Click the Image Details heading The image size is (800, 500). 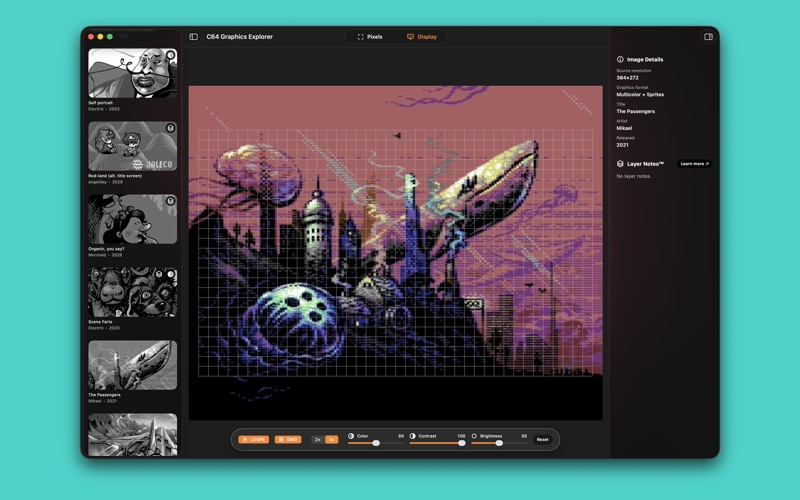pyautogui.click(x=645, y=59)
